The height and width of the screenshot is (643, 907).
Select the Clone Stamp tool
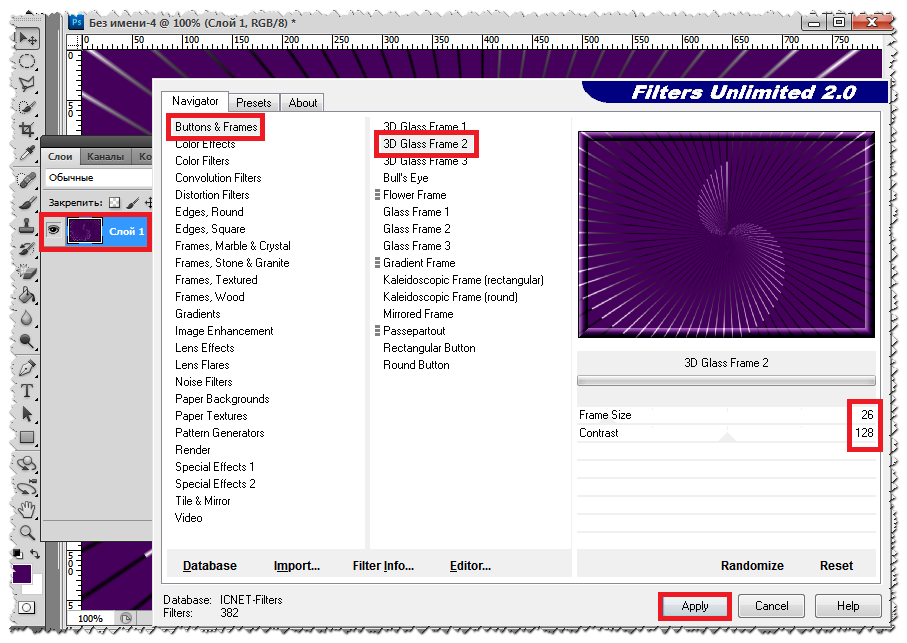pyautogui.click(x=27, y=226)
